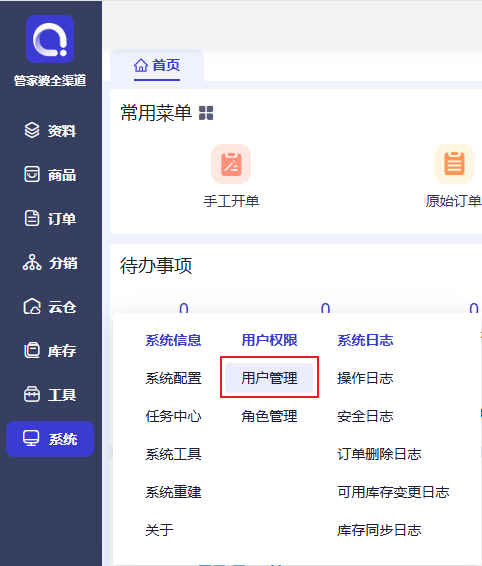Open the 云仓 sidebar section

pyautogui.click(x=50, y=307)
